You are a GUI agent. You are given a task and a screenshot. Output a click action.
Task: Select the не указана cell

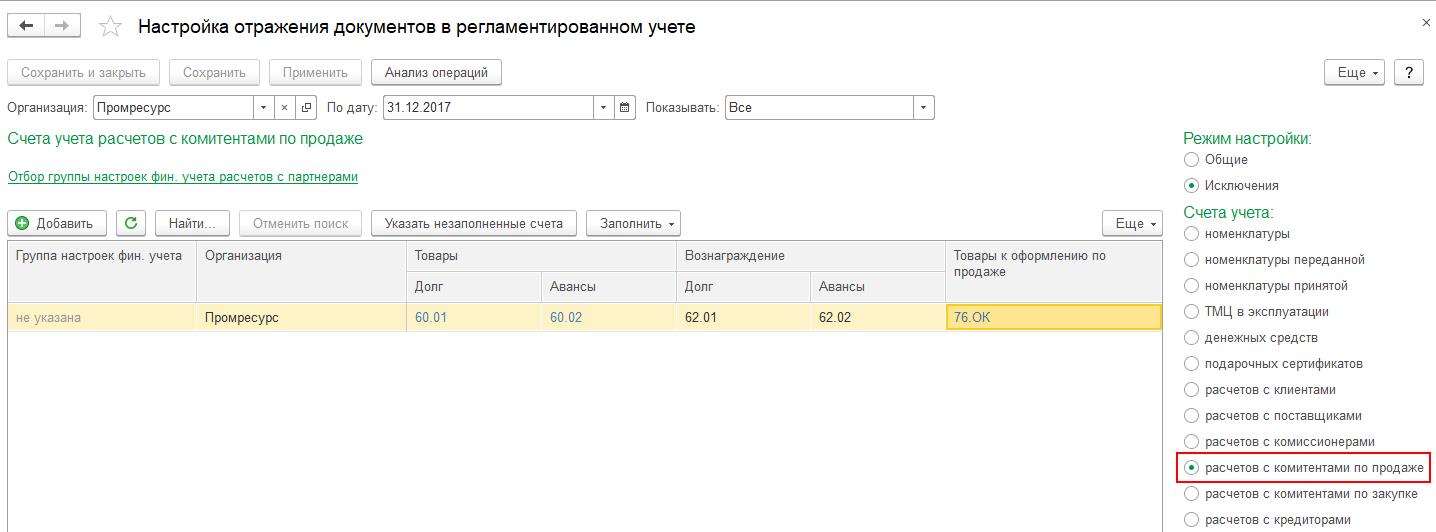tap(102, 317)
